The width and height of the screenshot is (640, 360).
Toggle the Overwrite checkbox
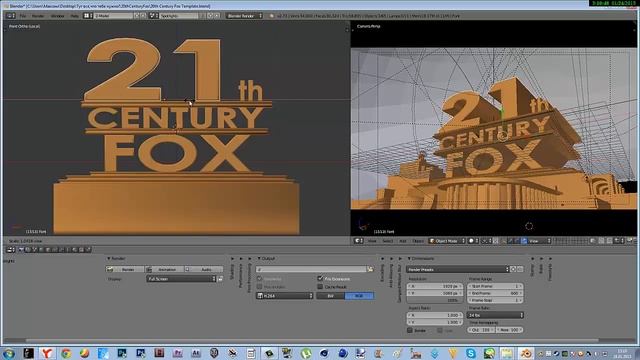(x=259, y=278)
